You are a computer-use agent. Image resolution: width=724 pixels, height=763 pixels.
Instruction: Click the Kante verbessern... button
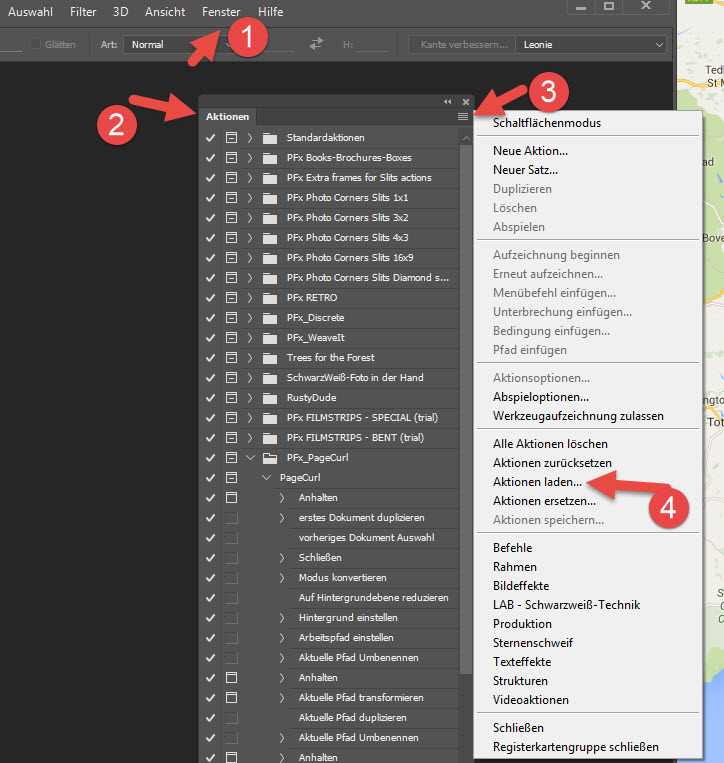(x=461, y=44)
